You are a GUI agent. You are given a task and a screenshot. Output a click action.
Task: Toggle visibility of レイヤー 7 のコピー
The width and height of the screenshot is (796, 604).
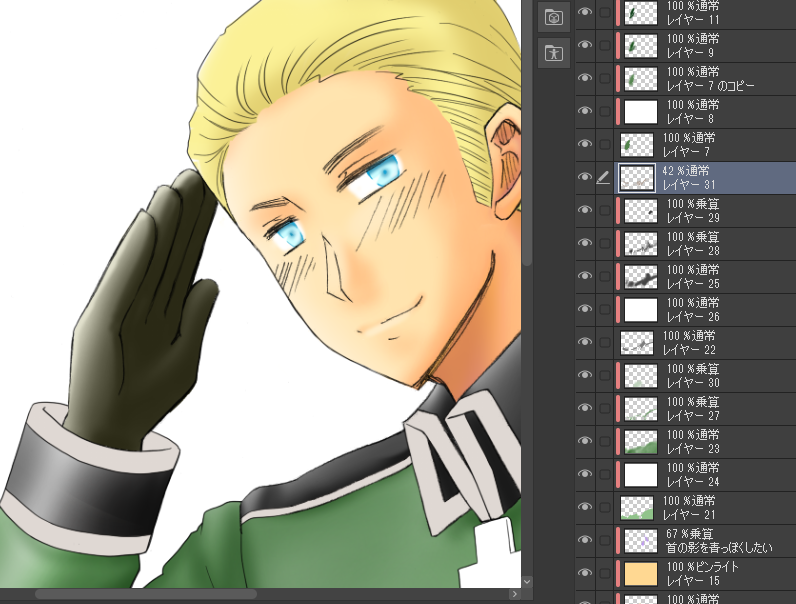[x=585, y=78]
